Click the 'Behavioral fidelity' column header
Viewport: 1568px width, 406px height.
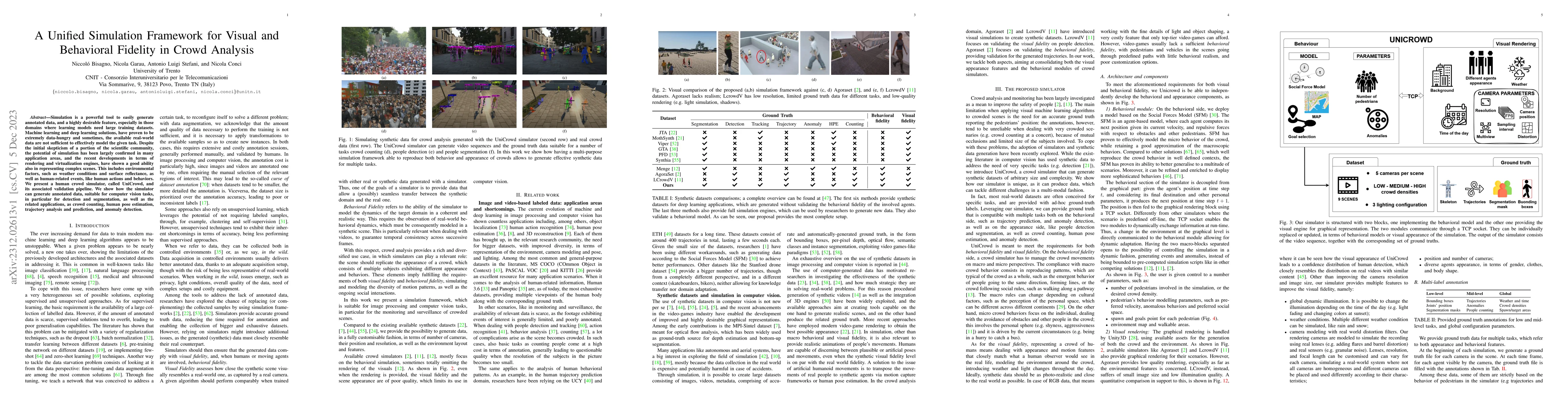[x=882, y=118]
